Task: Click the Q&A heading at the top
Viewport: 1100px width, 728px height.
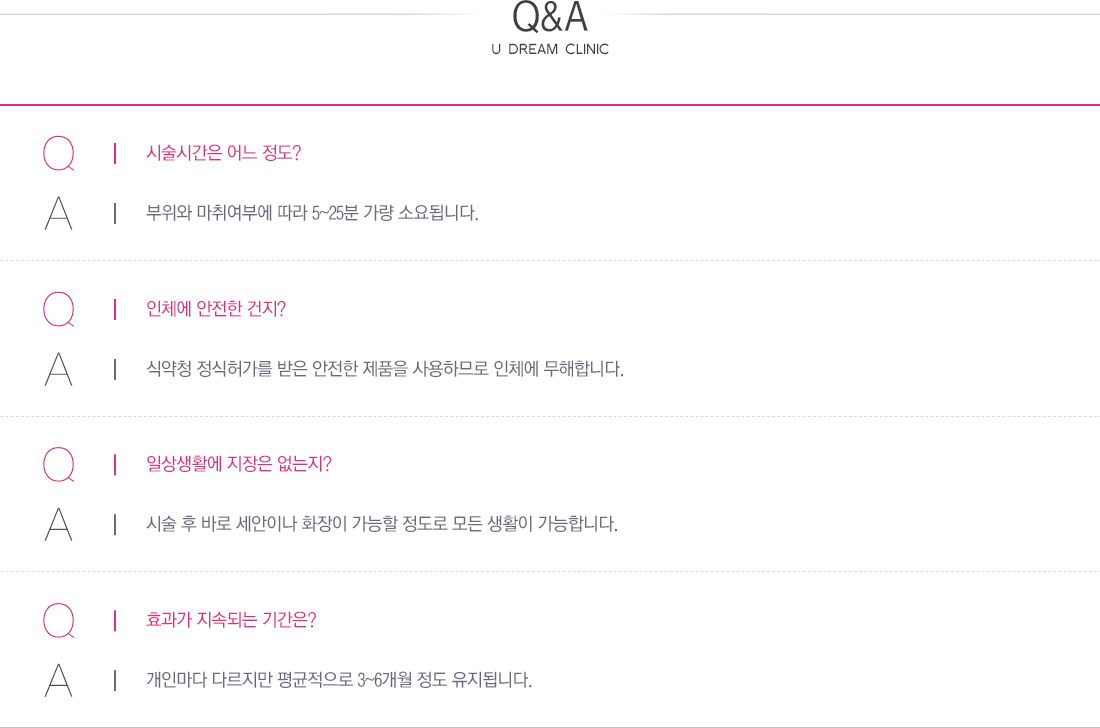Action: coord(550,17)
